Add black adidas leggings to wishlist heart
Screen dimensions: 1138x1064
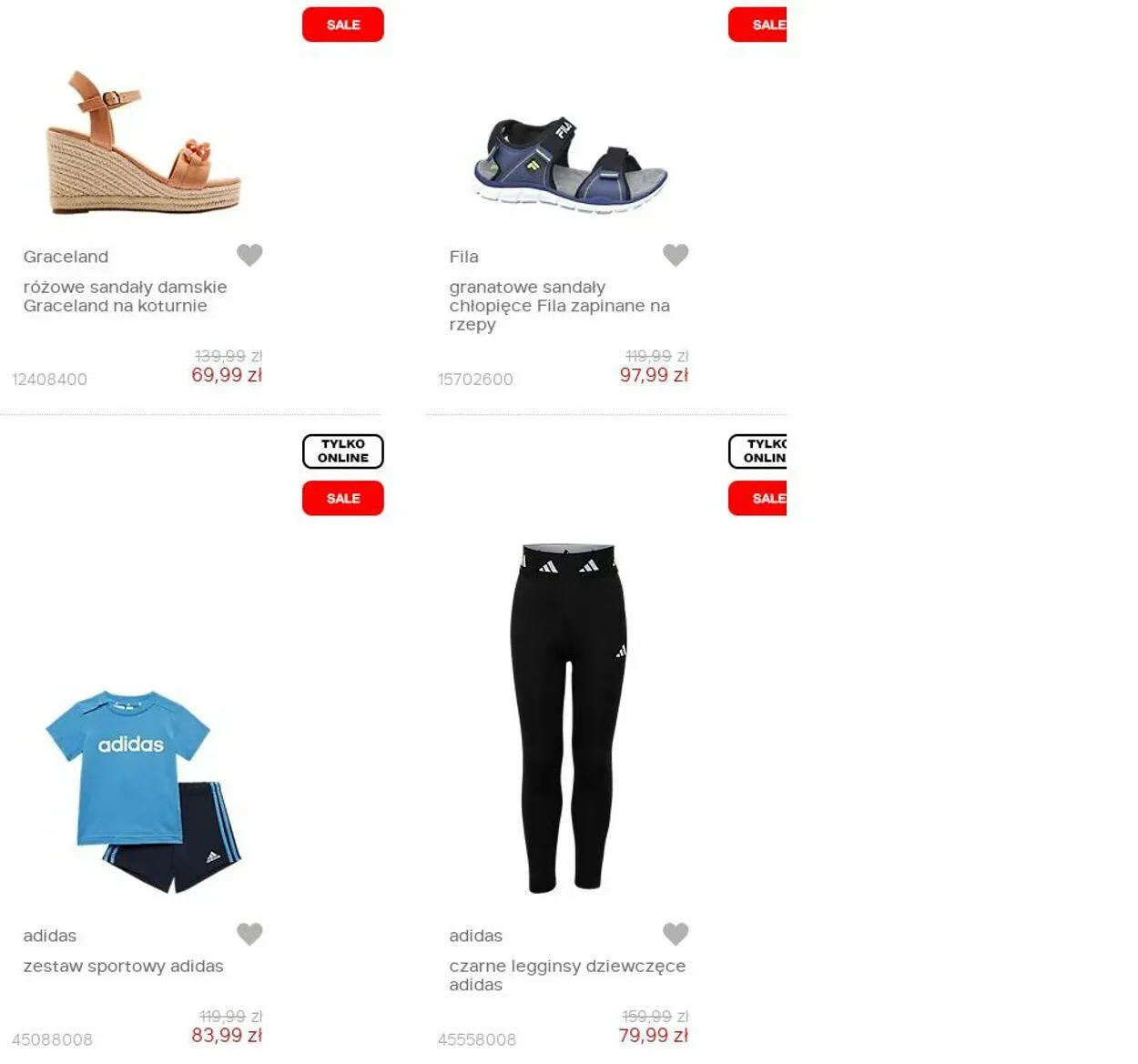click(x=676, y=934)
